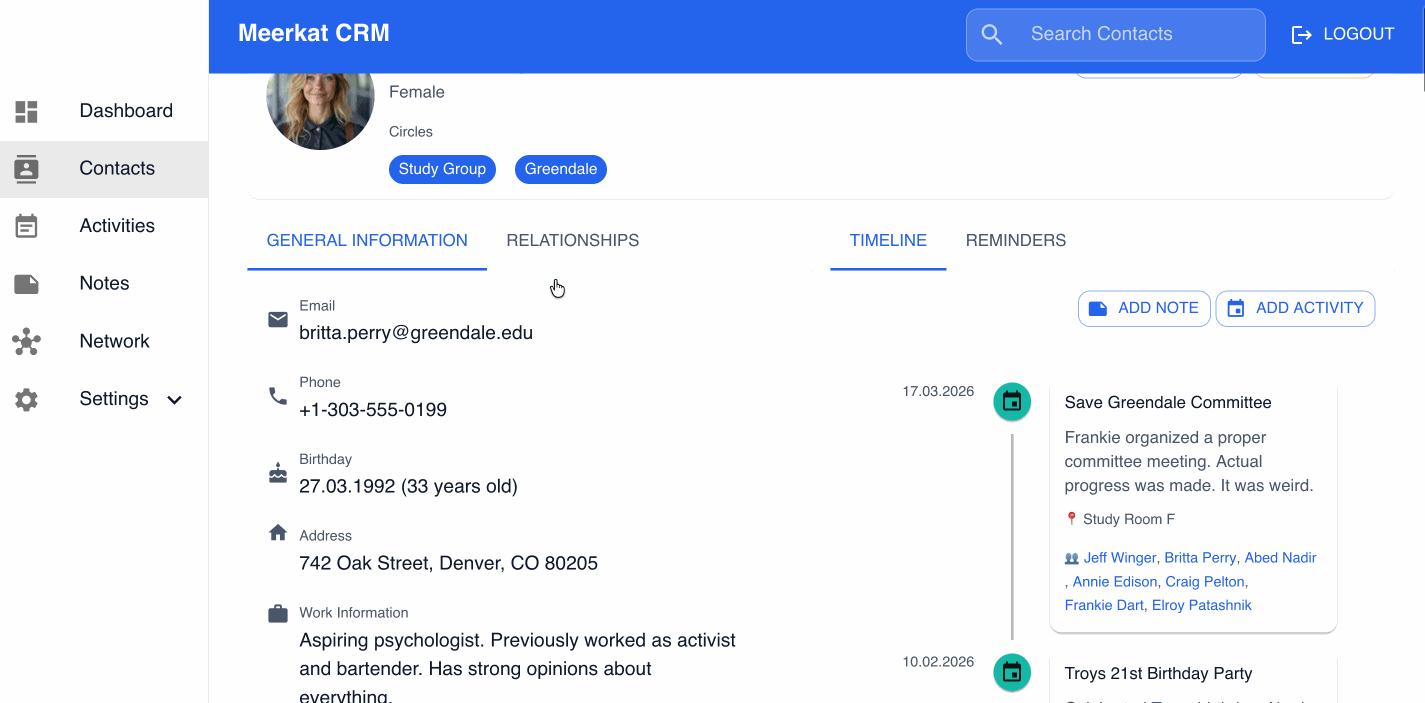Viewport: 1425px width, 703px height.
Task: Click the 10.02.2026 date label
Action: (938, 662)
